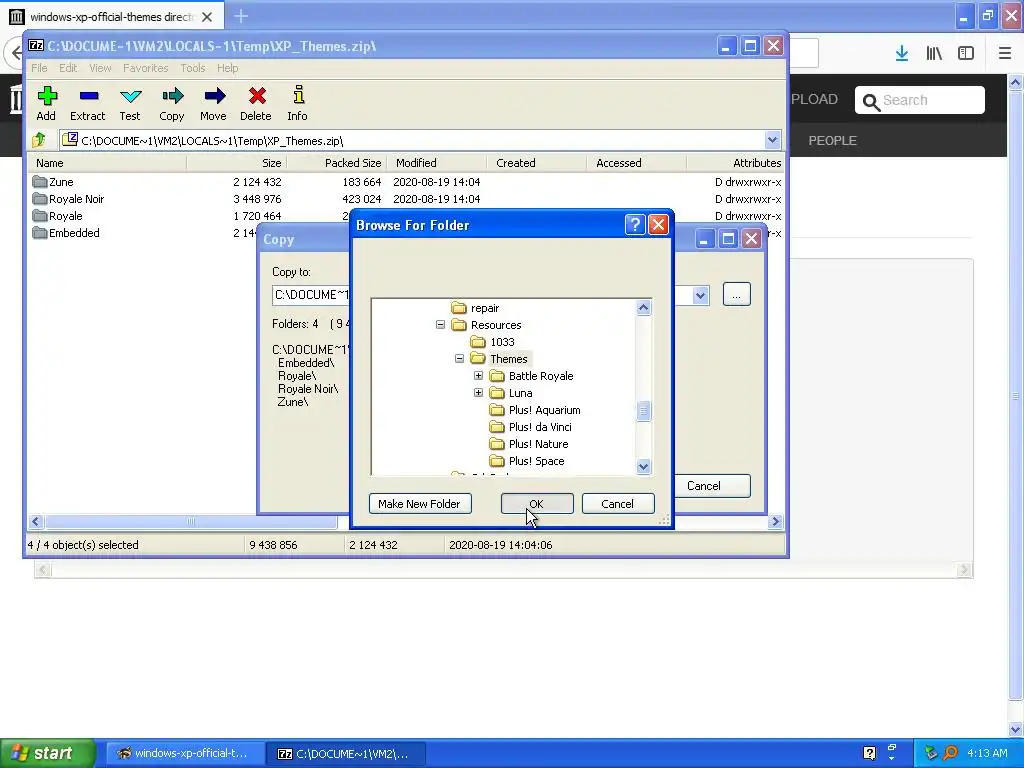
Task: Click Cancel in Browse For Folder dialog
Action: (x=618, y=504)
